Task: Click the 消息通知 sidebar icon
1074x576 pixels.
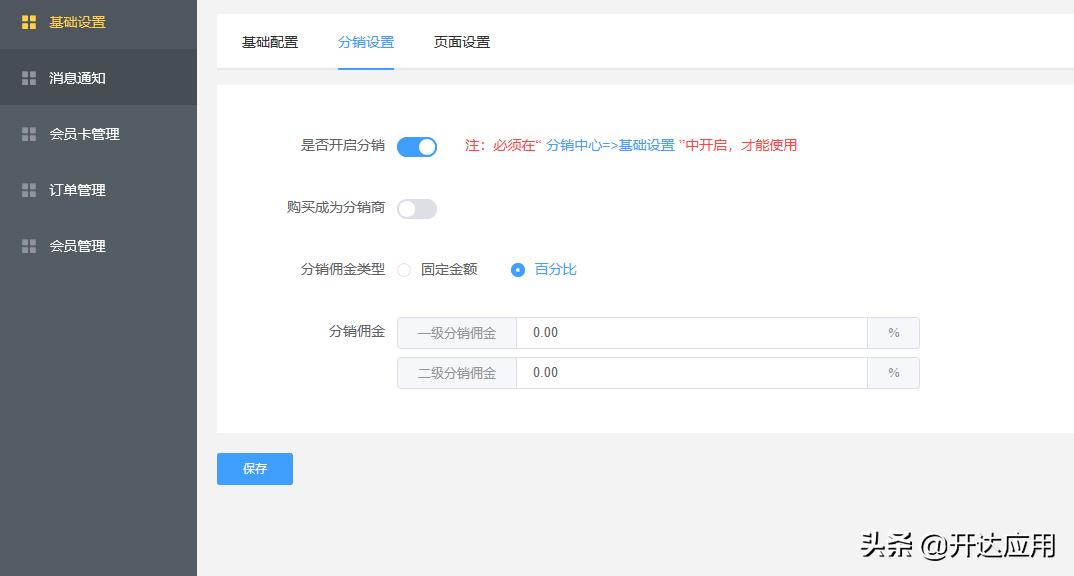Action: 28,78
